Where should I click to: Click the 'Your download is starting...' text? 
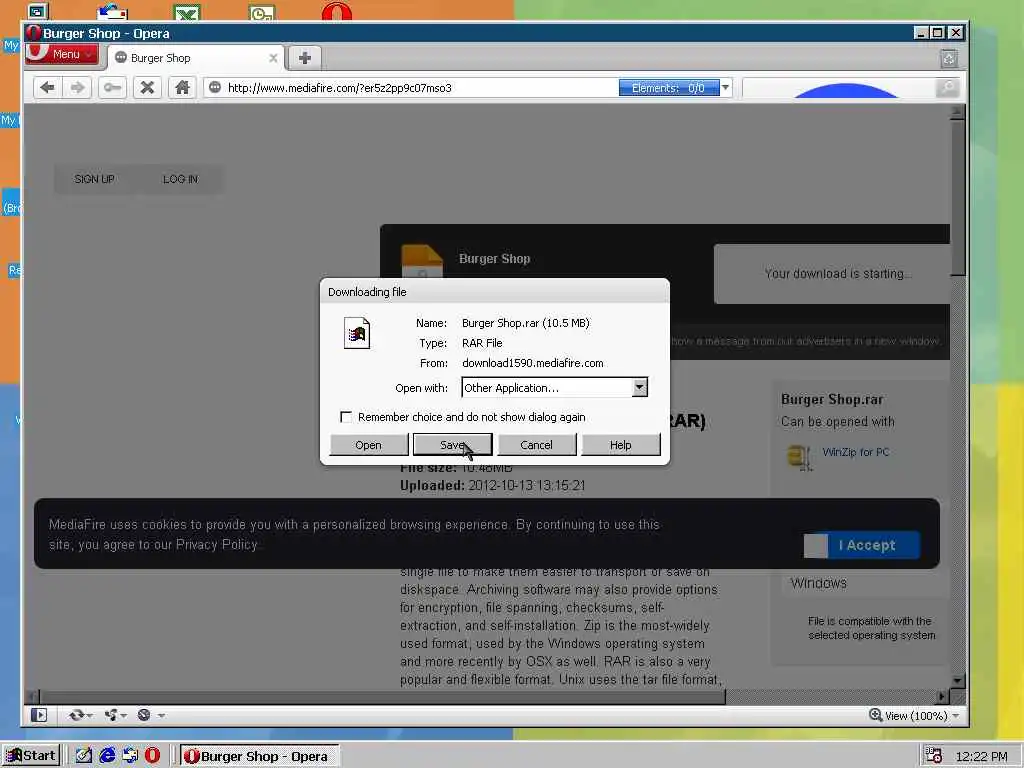tap(839, 274)
